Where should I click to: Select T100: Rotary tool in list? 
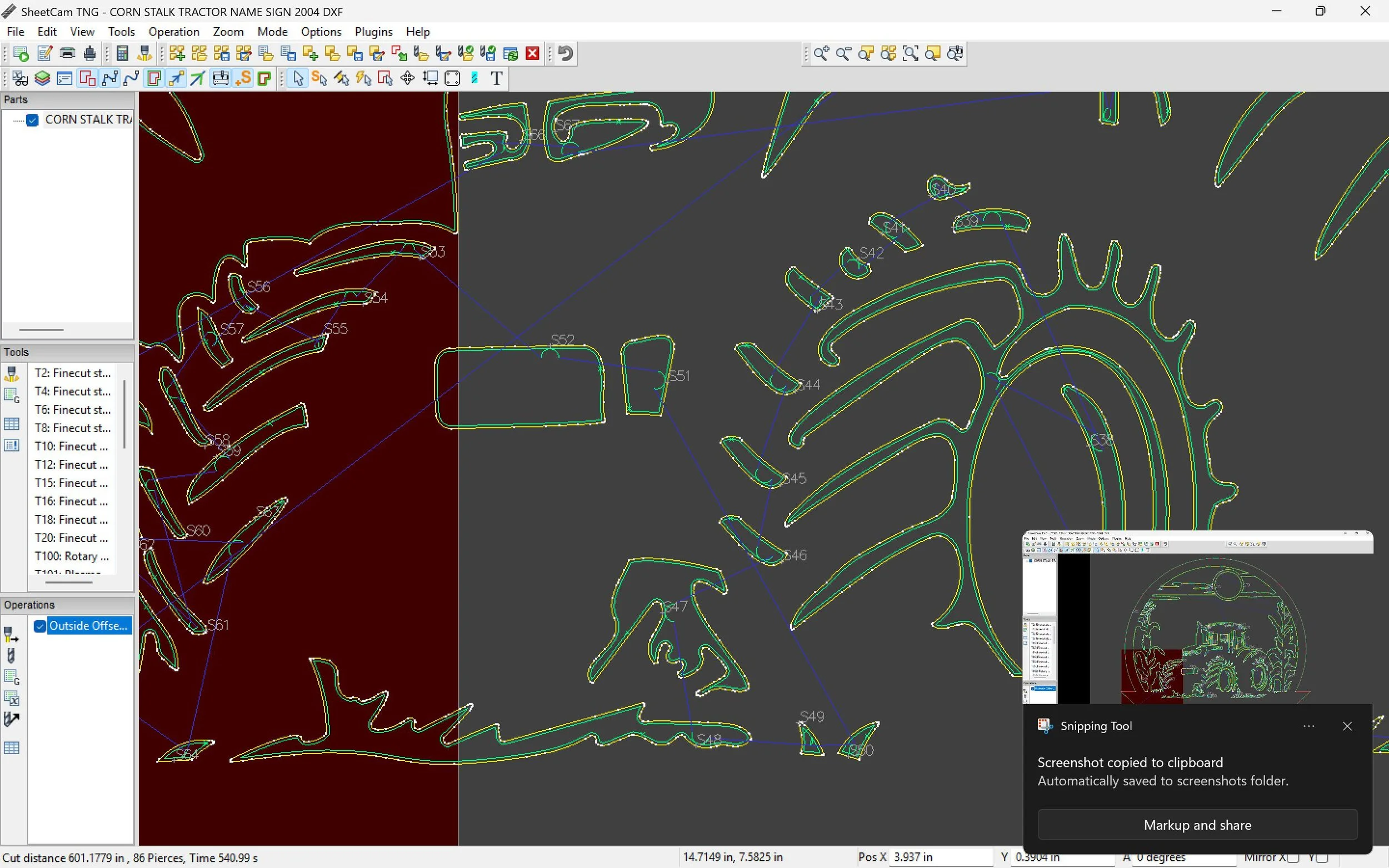[x=72, y=556]
